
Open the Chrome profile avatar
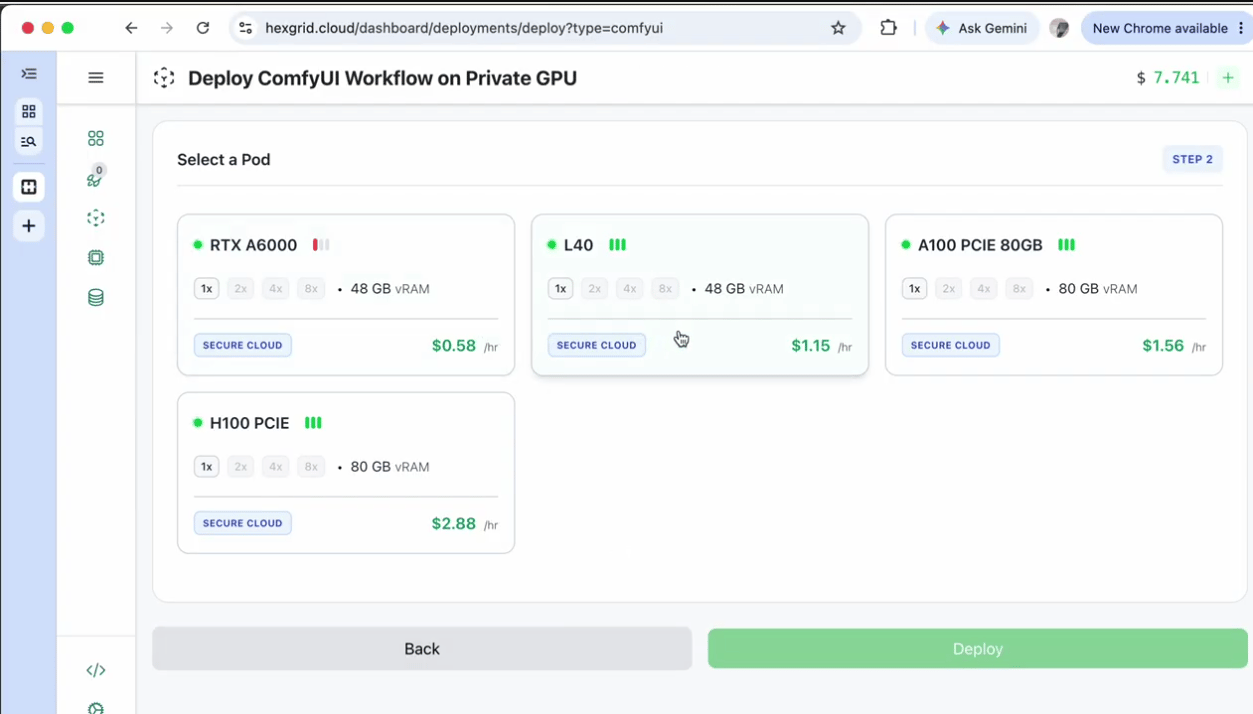click(1059, 28)
